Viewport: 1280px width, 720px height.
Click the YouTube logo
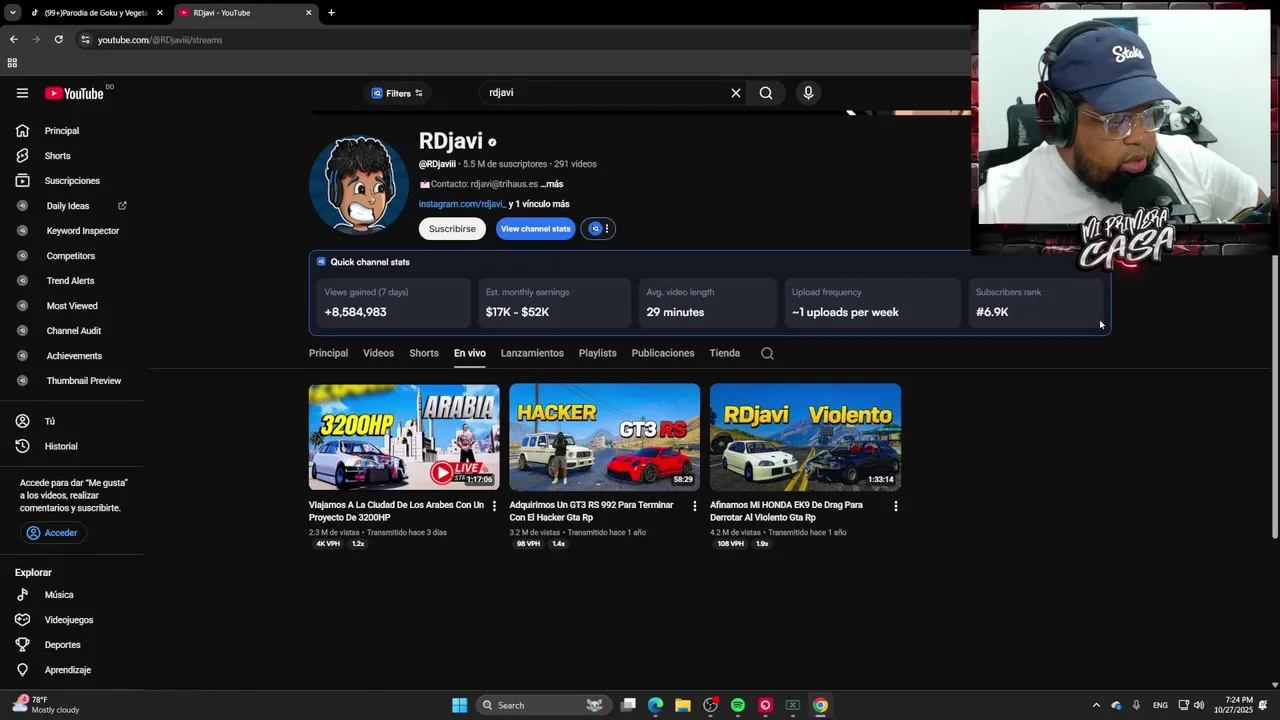click(x=75, y=93)
